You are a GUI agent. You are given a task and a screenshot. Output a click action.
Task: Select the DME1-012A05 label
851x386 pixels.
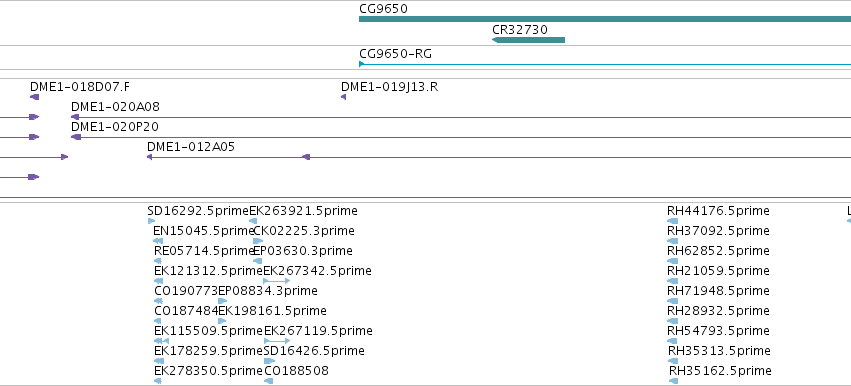coord(190,147)
